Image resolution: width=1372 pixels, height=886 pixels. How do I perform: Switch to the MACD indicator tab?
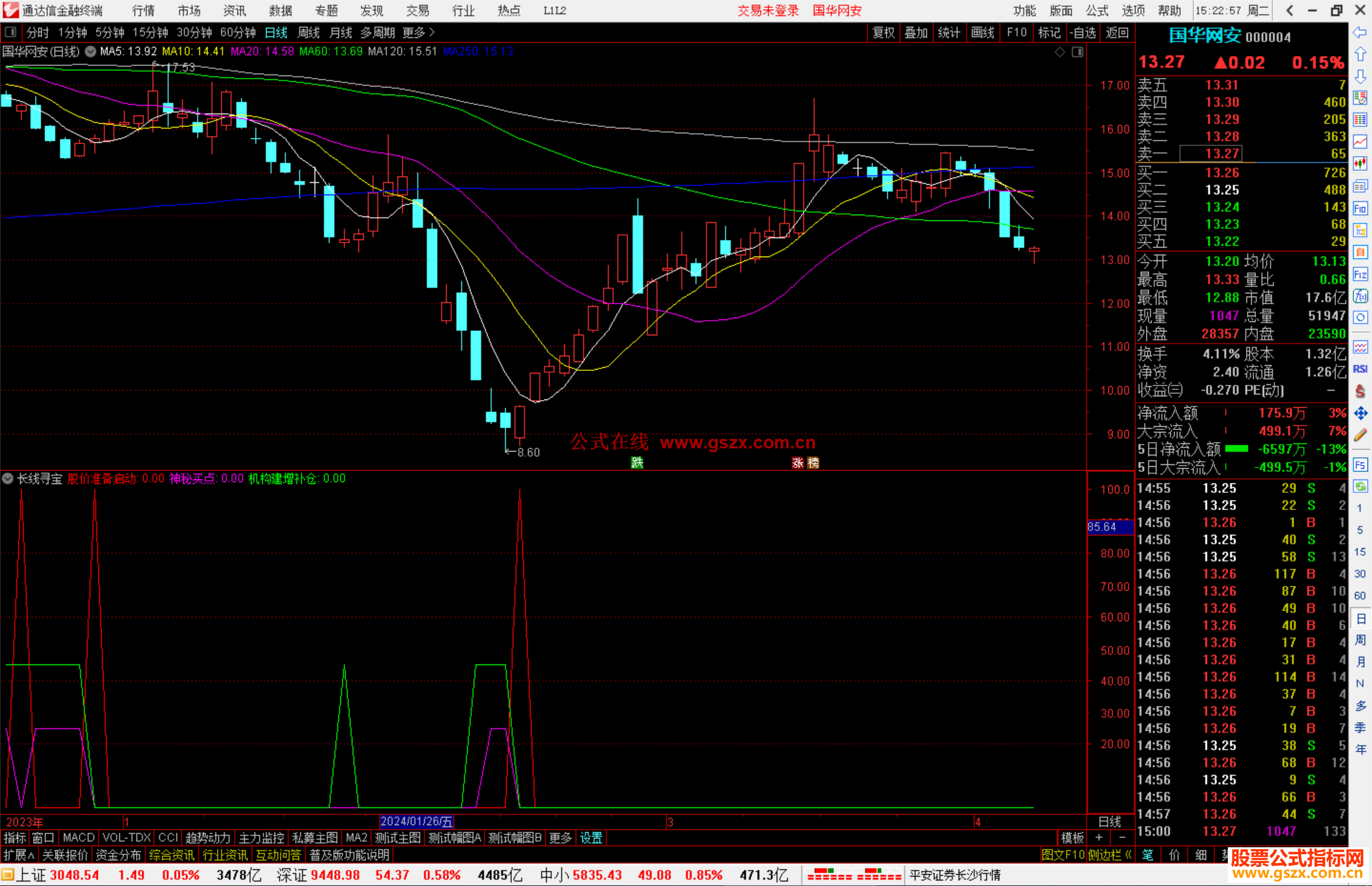tap(79, 838)
